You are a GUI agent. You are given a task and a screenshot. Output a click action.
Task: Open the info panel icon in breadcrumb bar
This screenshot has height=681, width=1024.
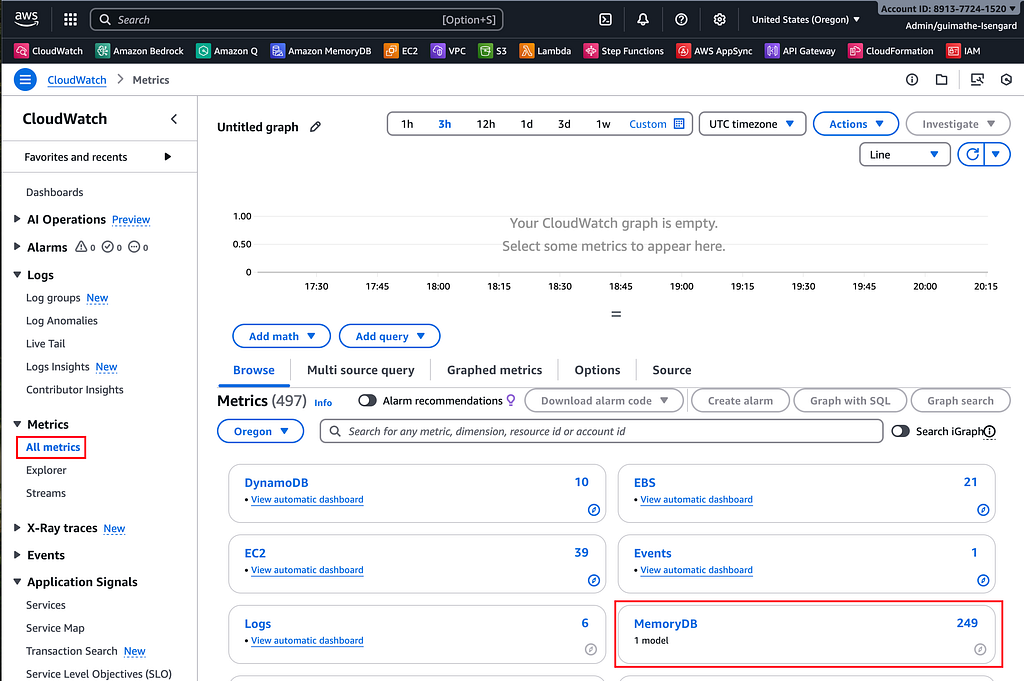click(x=912, y=80)
